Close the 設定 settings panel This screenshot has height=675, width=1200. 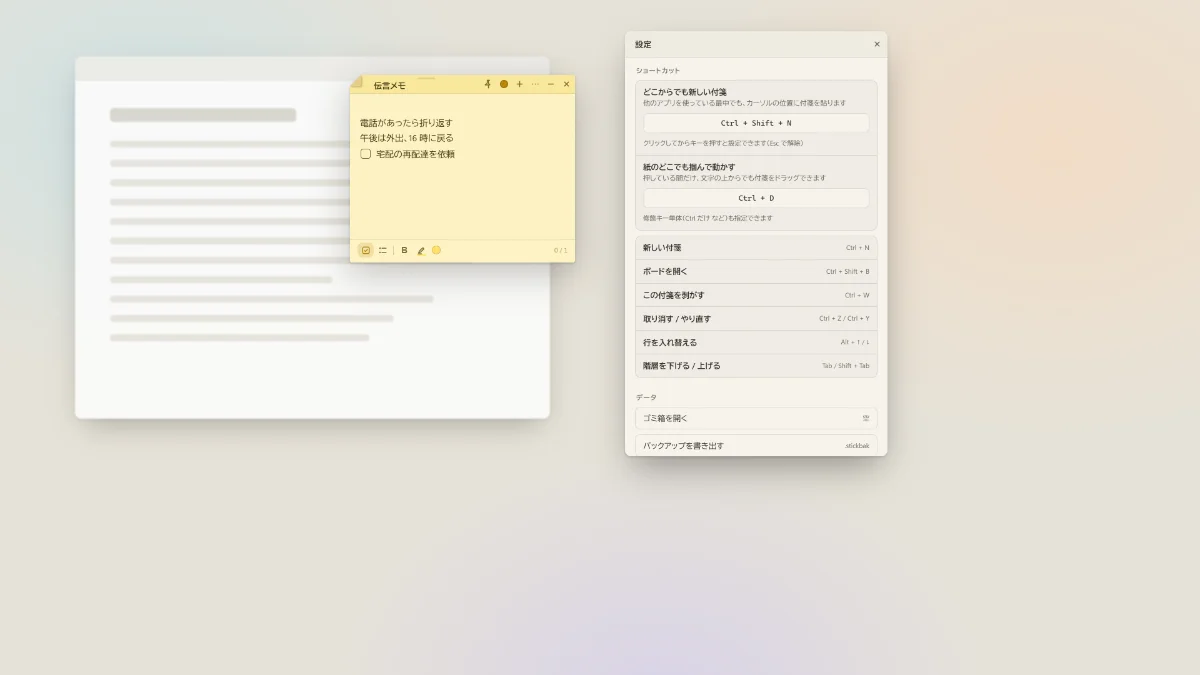click(877, 44)
